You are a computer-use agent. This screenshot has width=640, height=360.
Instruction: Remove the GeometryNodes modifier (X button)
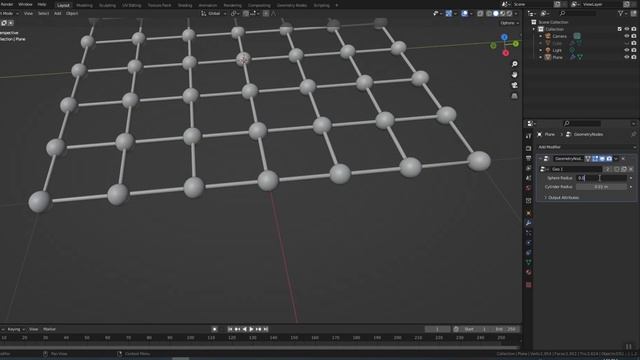click(623, 158)
